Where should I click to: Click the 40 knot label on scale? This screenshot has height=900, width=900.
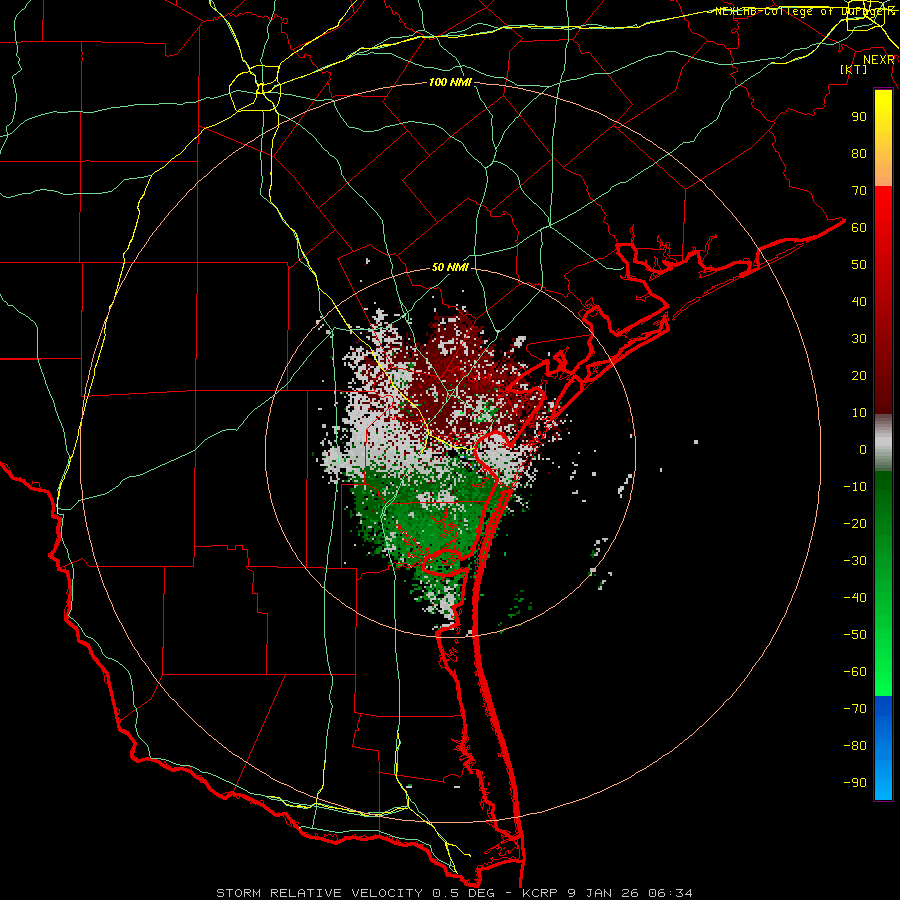click(859, 302)
